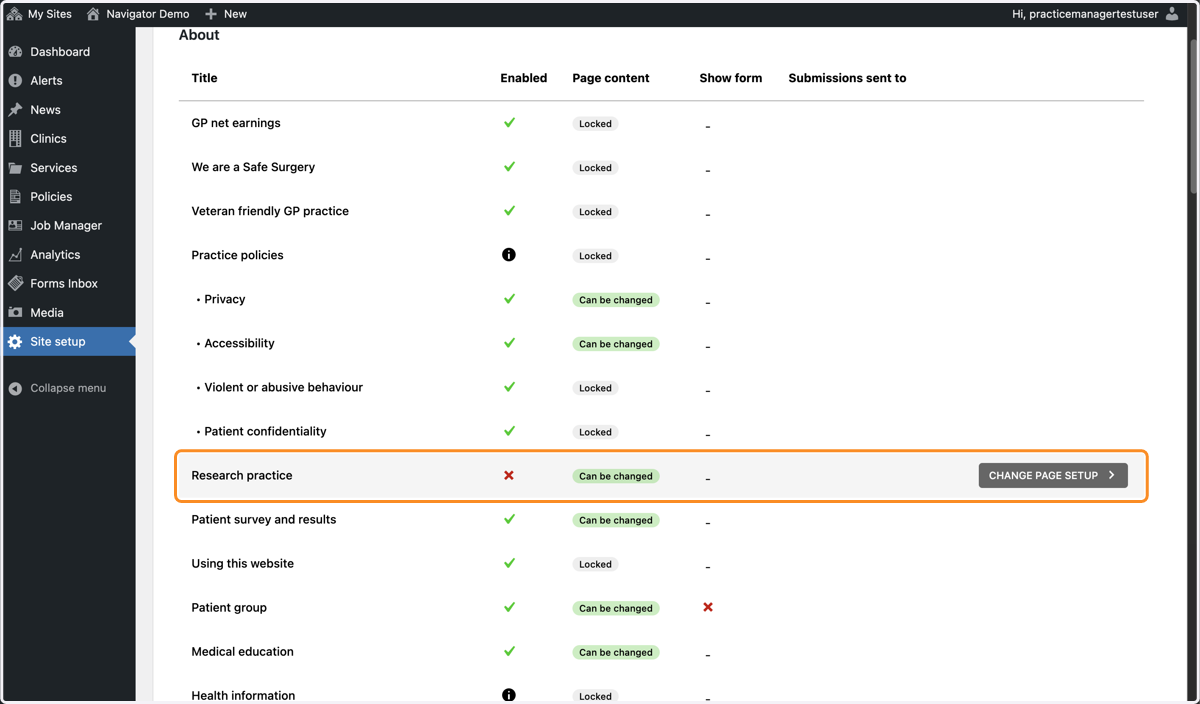Click green tick for GP net earnings
1200x704 pixels.
pos(509,122)
